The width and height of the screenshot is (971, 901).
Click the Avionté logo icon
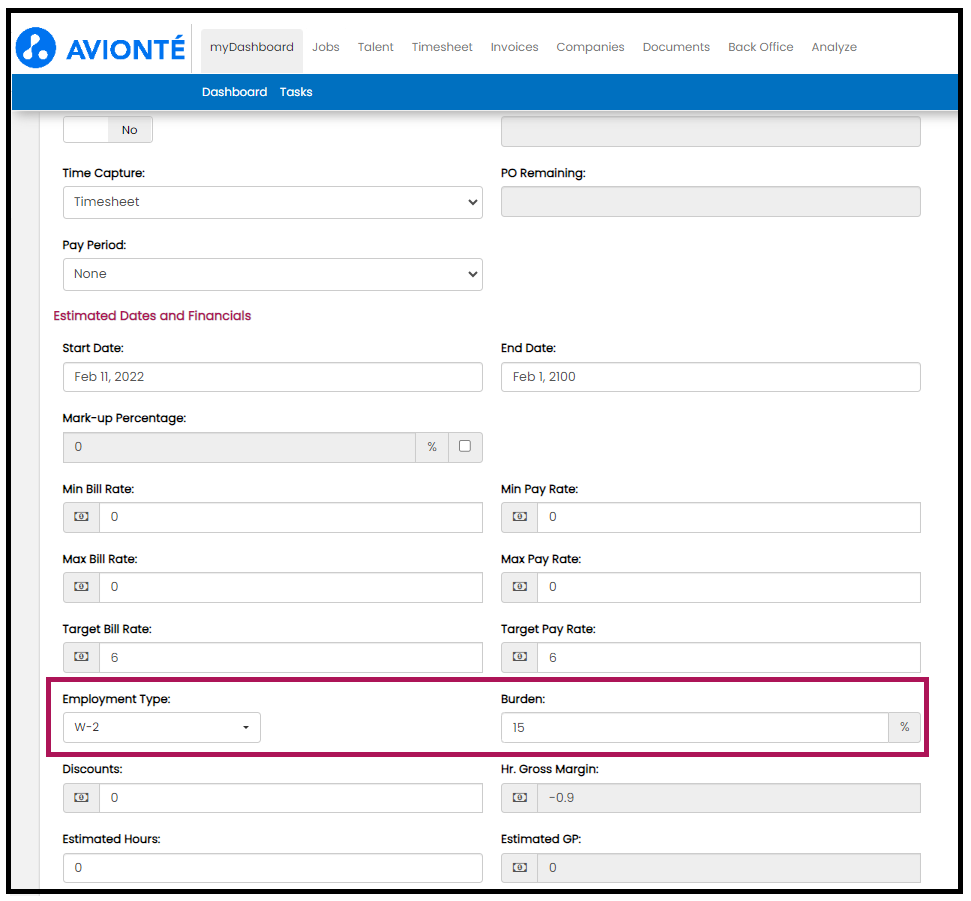tap(37, 48)
